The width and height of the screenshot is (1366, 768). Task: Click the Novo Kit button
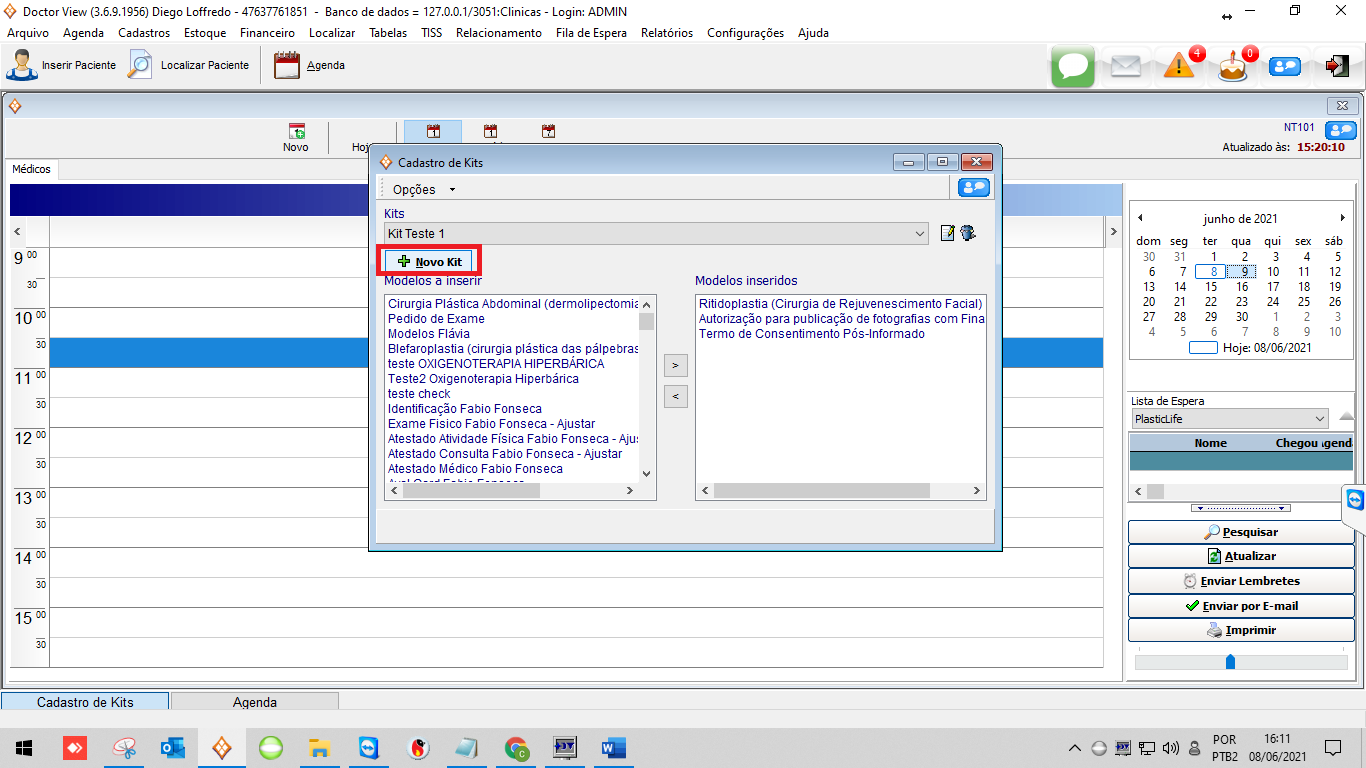(430, 261)
